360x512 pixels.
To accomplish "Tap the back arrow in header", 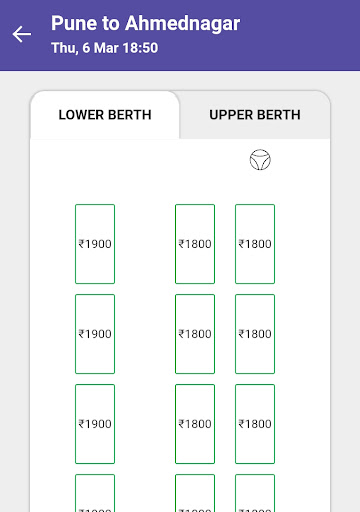I will tap(22, 34).
